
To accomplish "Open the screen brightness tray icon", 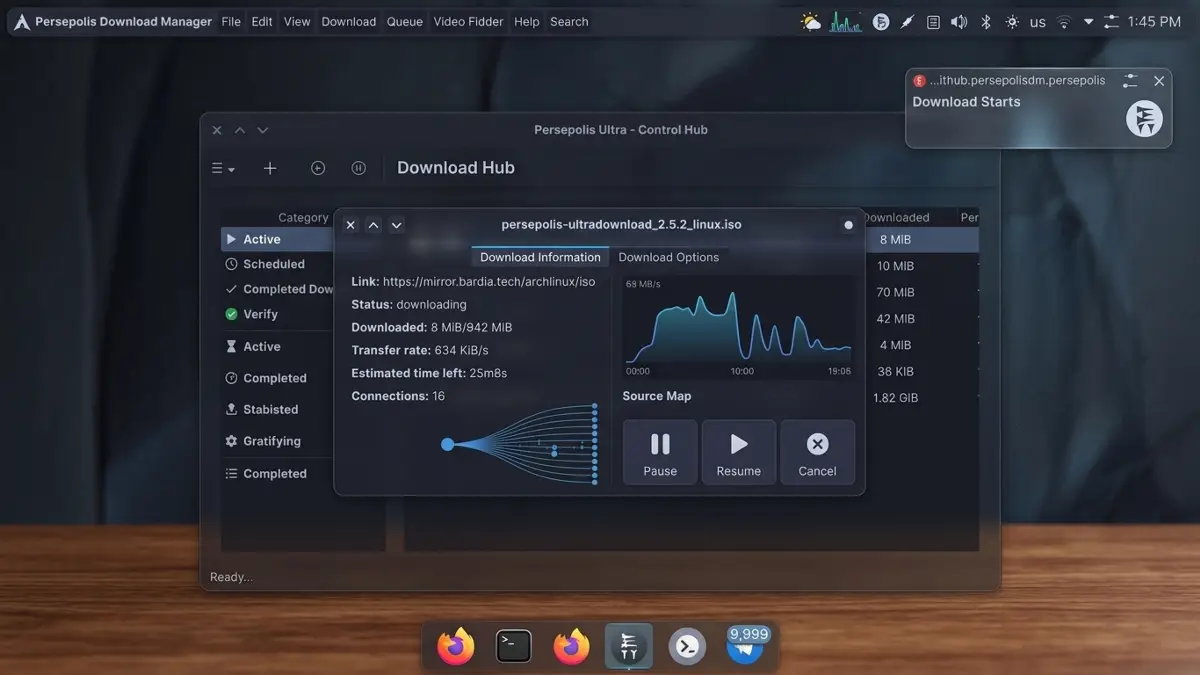I will 1011,21.
